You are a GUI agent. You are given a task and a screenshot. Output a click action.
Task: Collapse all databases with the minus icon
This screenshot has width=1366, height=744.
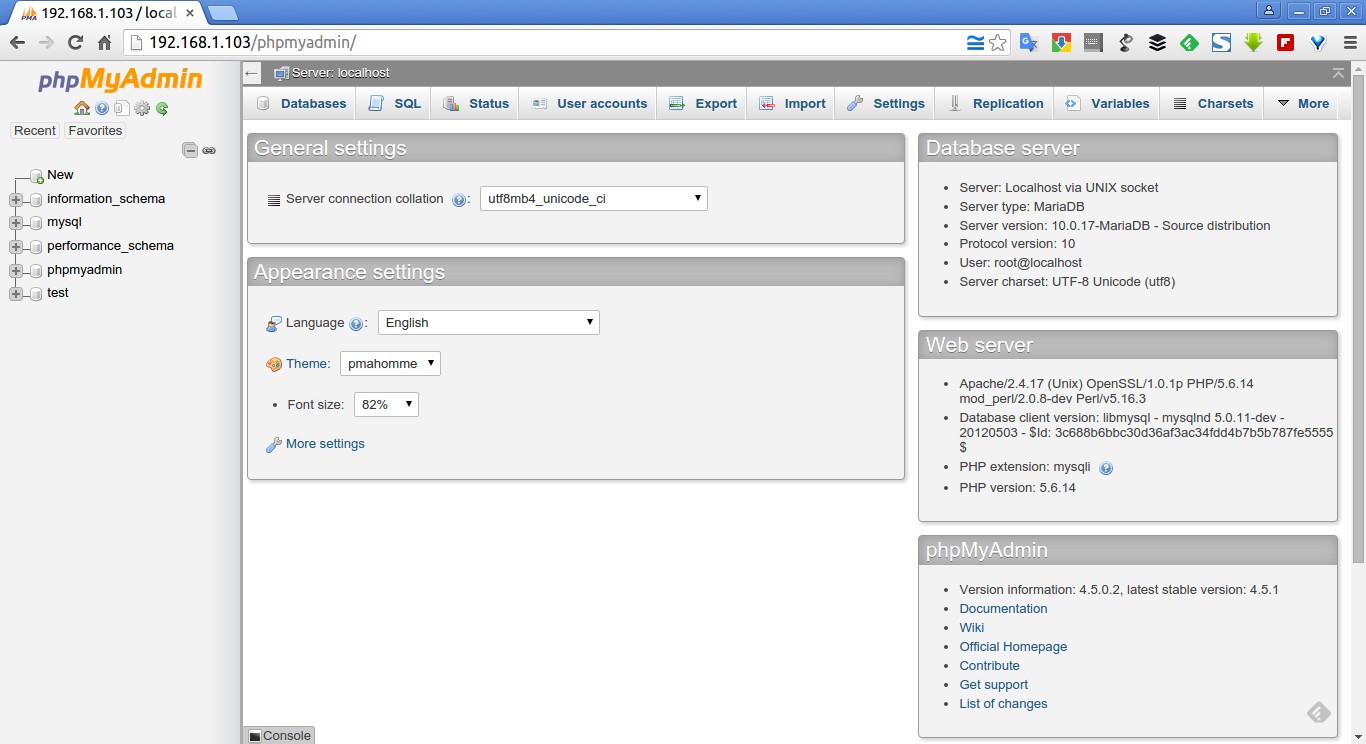(190, 150)
